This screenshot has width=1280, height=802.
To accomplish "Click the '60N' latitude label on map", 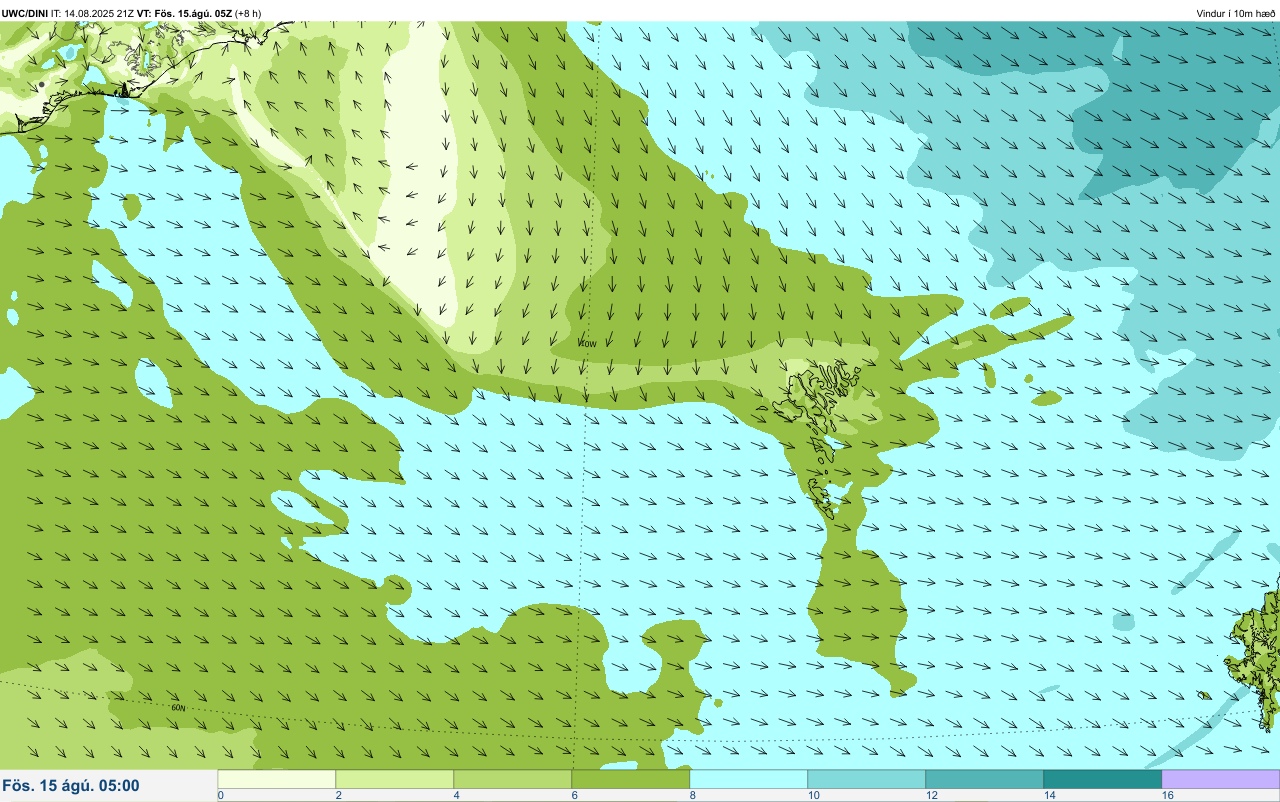I will 179,708.
